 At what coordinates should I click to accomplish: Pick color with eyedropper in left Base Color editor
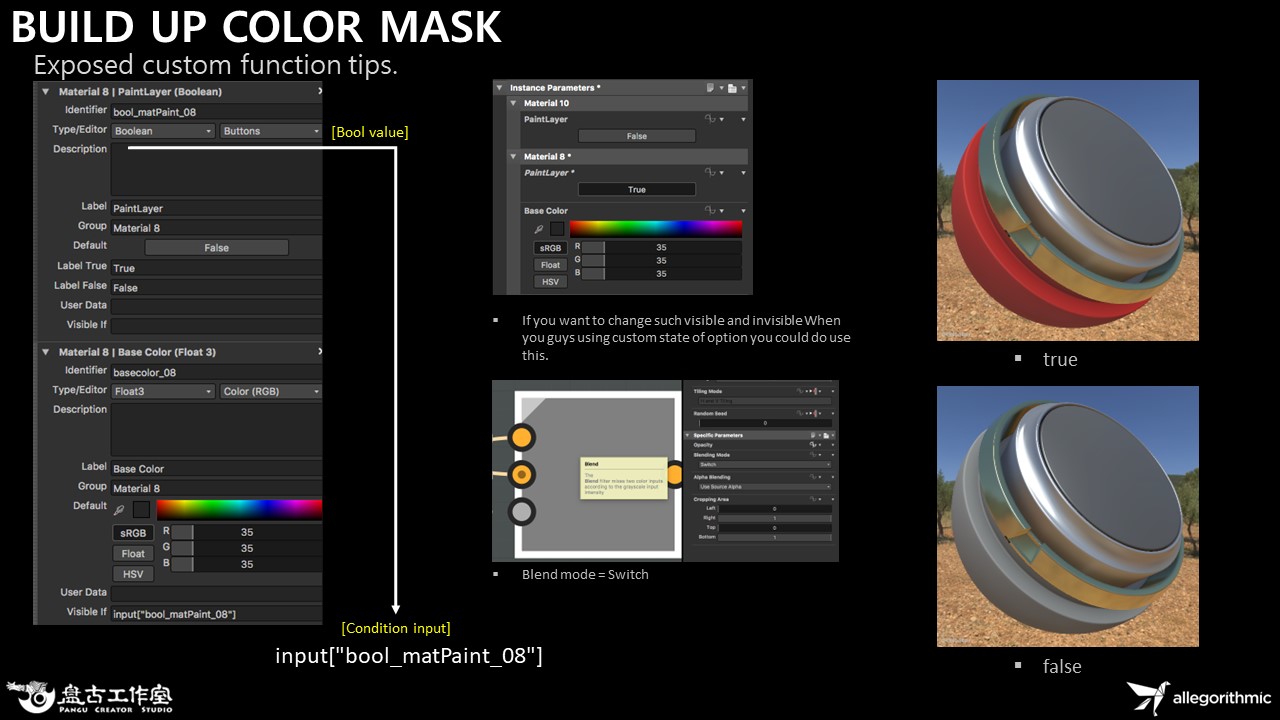[x=119, y=510]
